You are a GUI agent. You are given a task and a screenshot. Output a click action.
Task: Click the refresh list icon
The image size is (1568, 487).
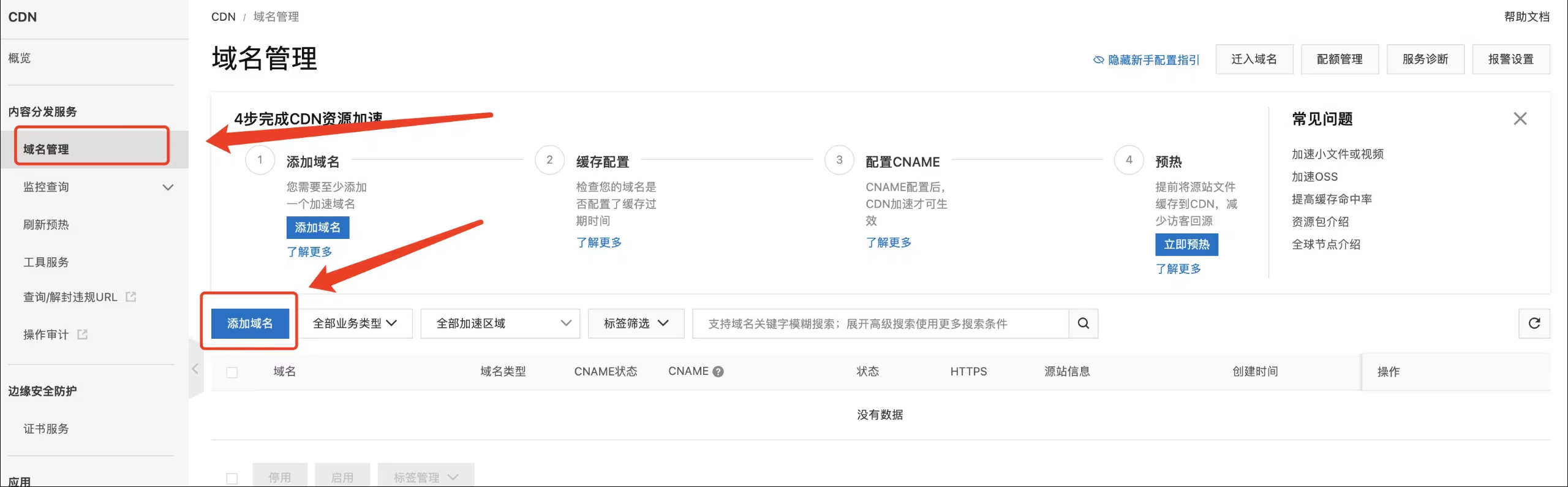coord(1534,323)
